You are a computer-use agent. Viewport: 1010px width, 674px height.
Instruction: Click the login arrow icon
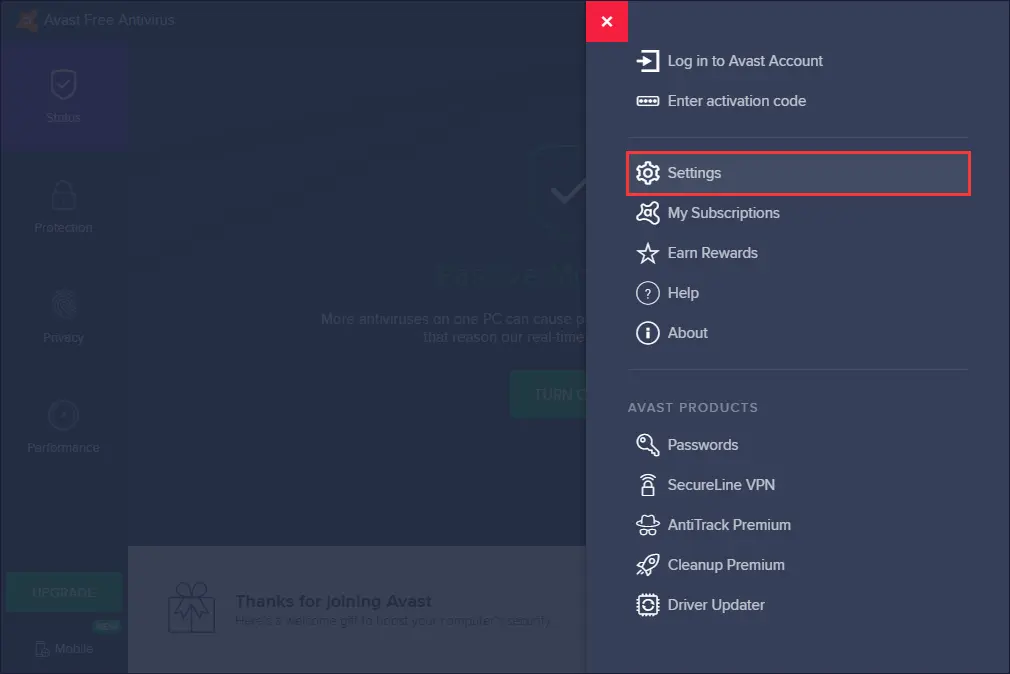click(x=647, y=61)
